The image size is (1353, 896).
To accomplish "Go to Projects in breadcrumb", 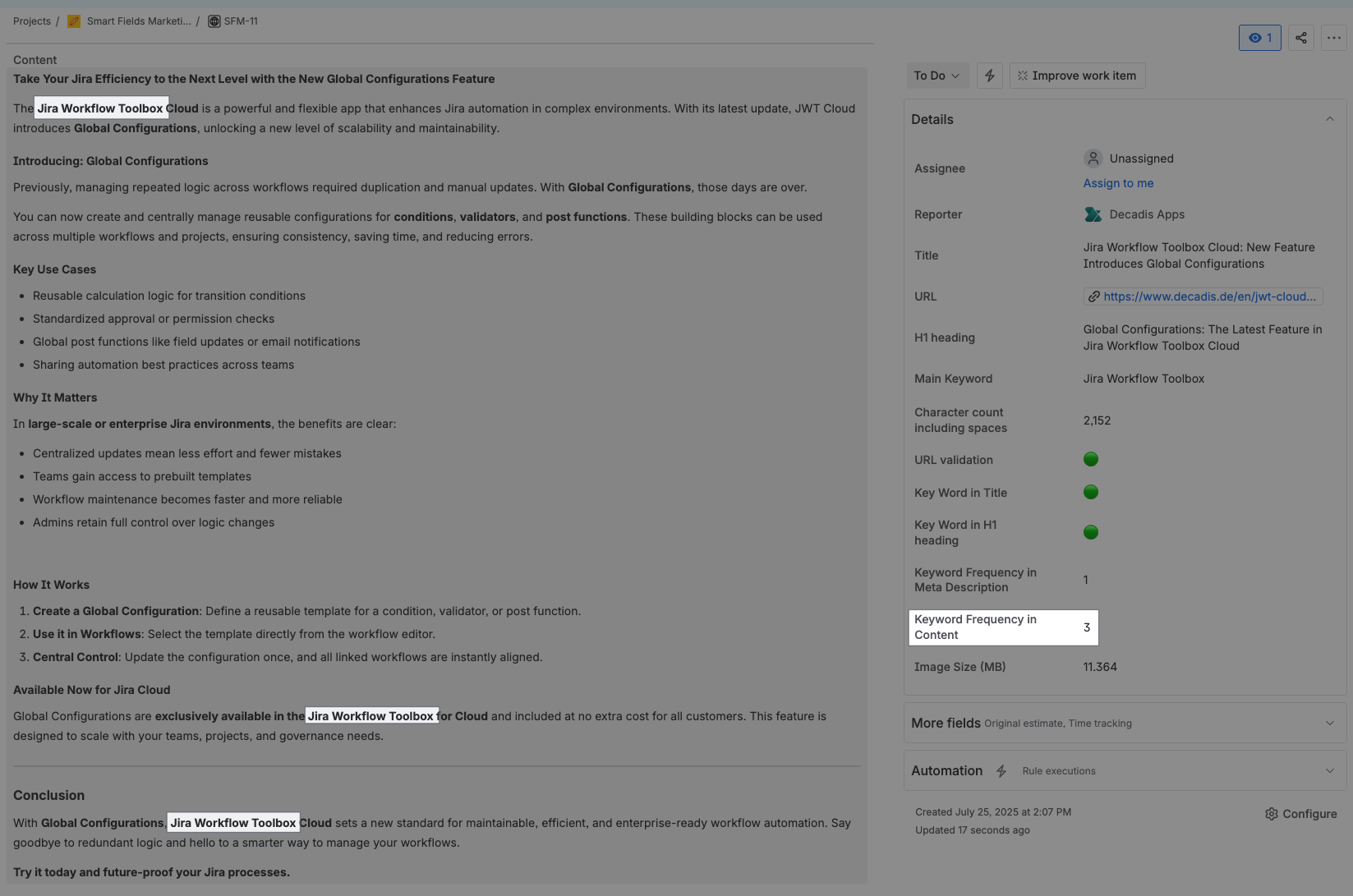I will point(31,21).
